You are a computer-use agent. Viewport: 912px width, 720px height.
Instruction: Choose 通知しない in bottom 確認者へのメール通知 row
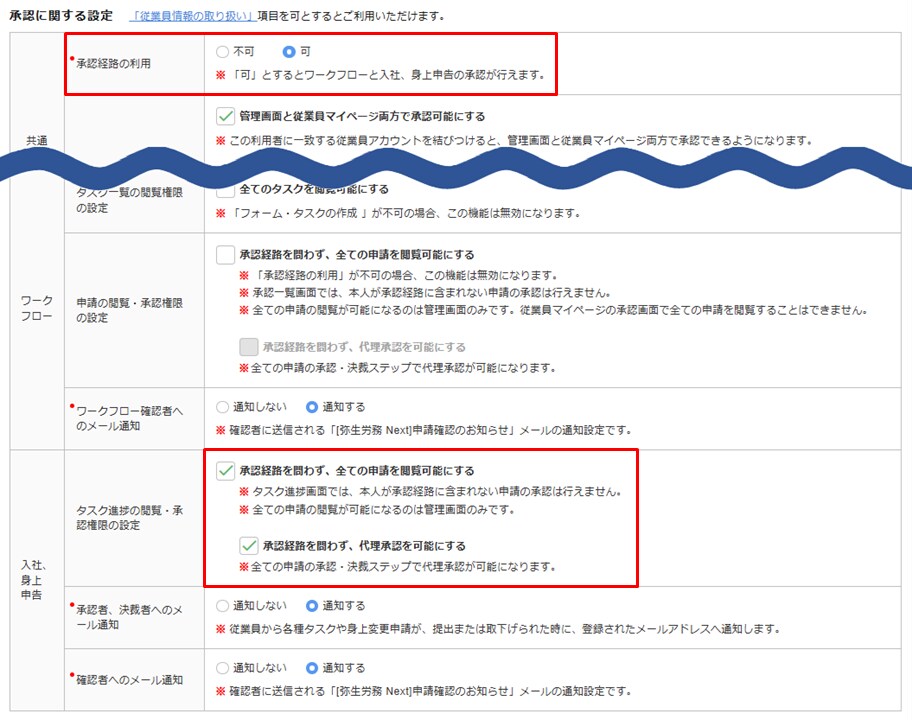(223, 668)
